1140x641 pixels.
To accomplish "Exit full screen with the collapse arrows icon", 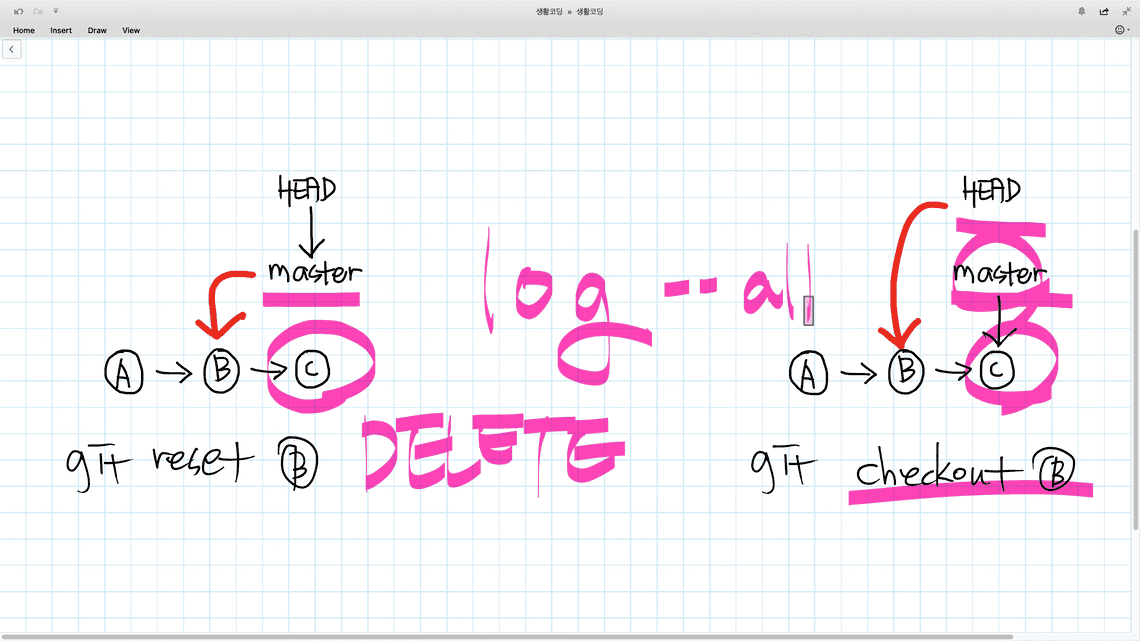I will pyautogui.click(x=1126, y=11).
